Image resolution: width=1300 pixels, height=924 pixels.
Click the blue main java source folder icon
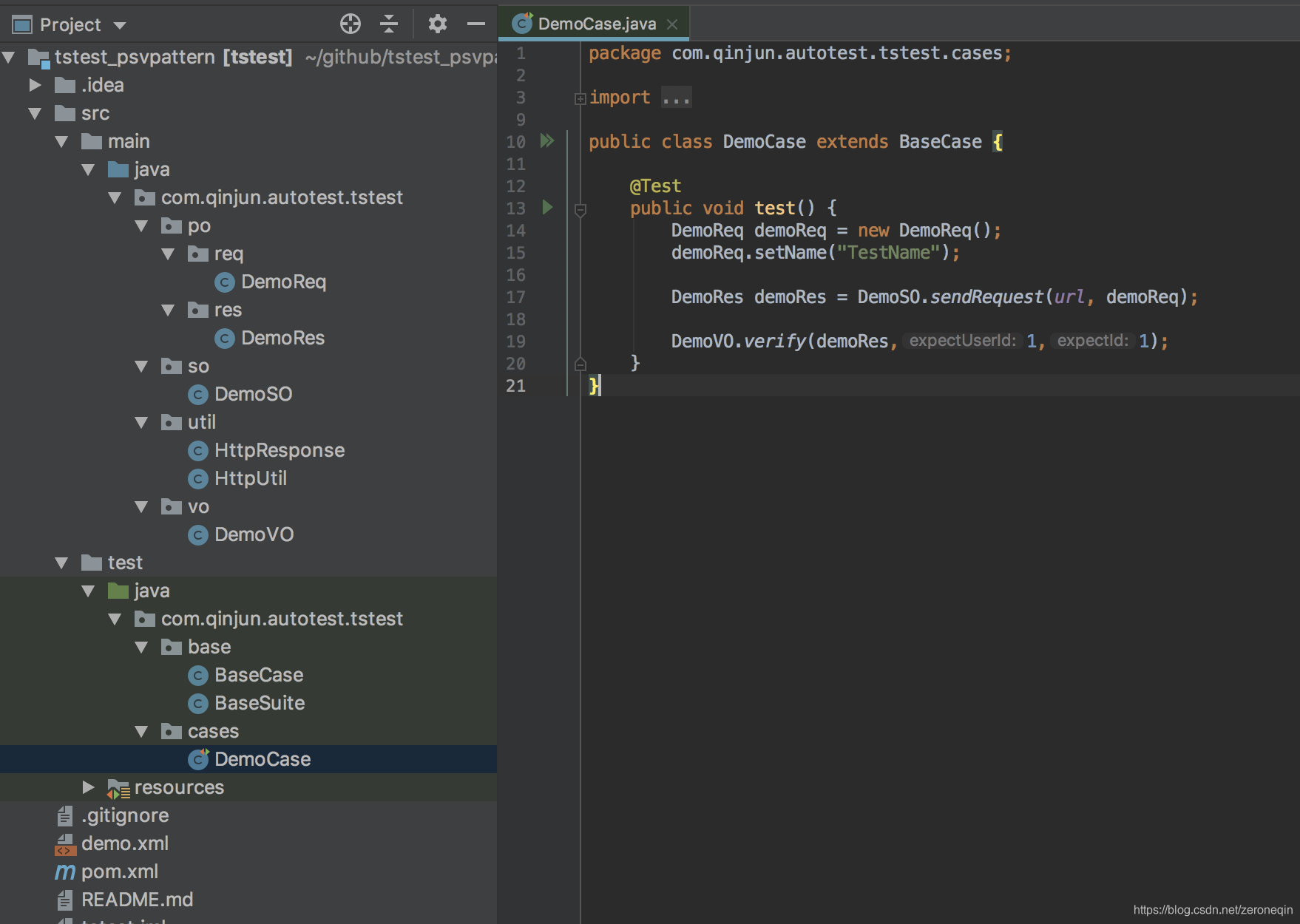(x=118, y=169)
